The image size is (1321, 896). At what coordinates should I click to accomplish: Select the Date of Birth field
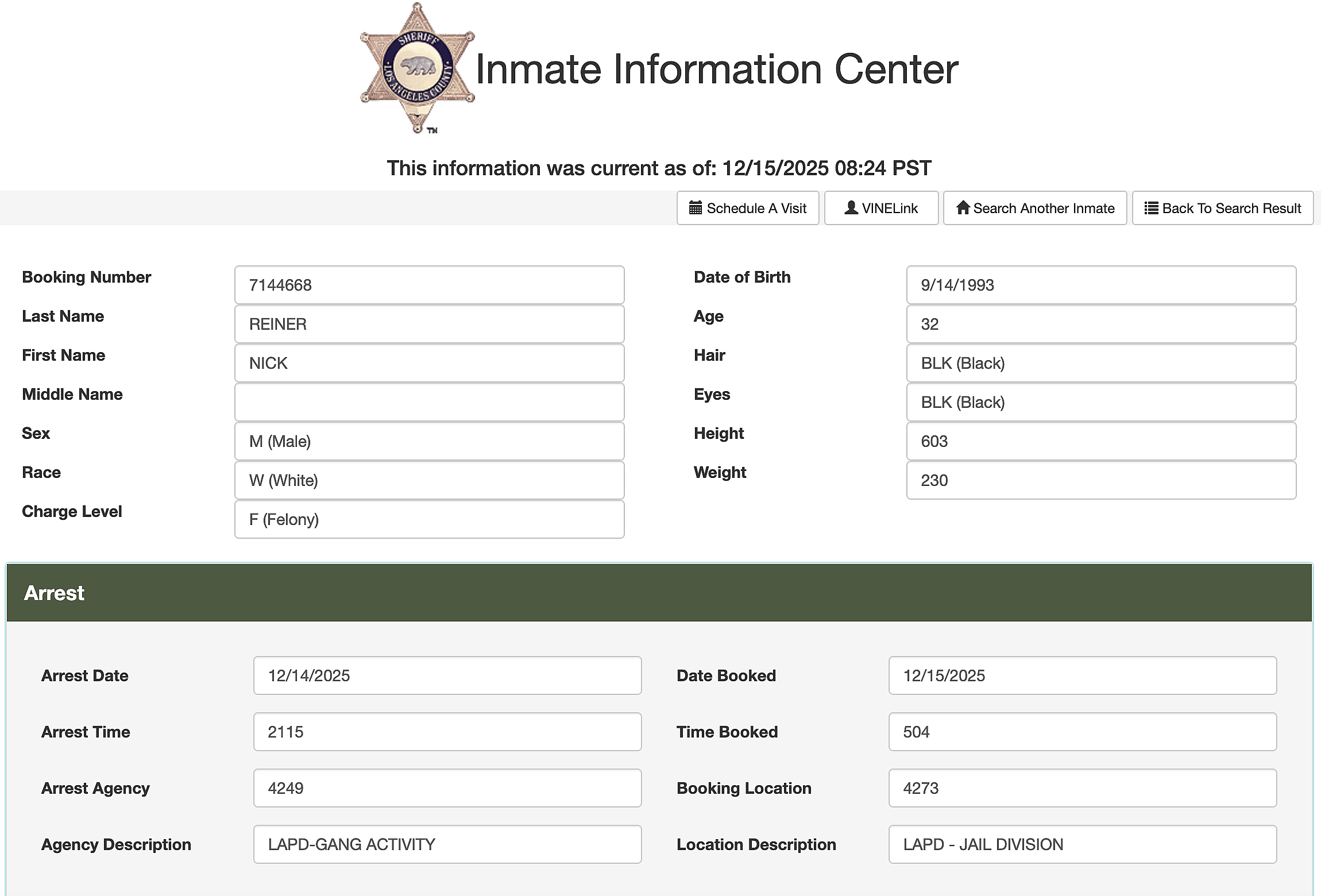coord(1100,285)
